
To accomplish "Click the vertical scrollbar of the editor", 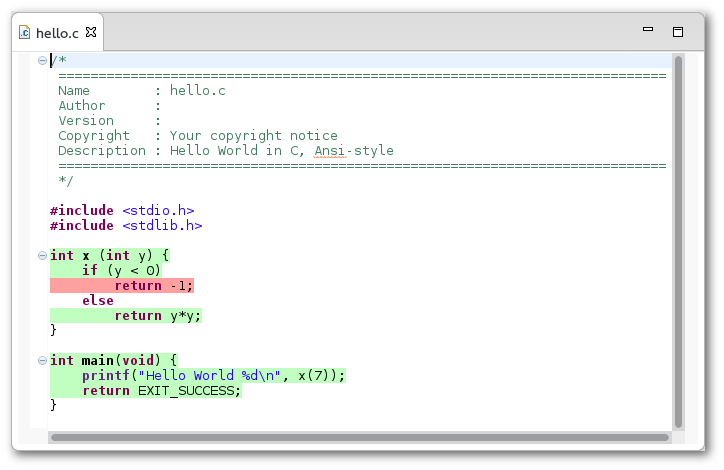I will [678, 241].
